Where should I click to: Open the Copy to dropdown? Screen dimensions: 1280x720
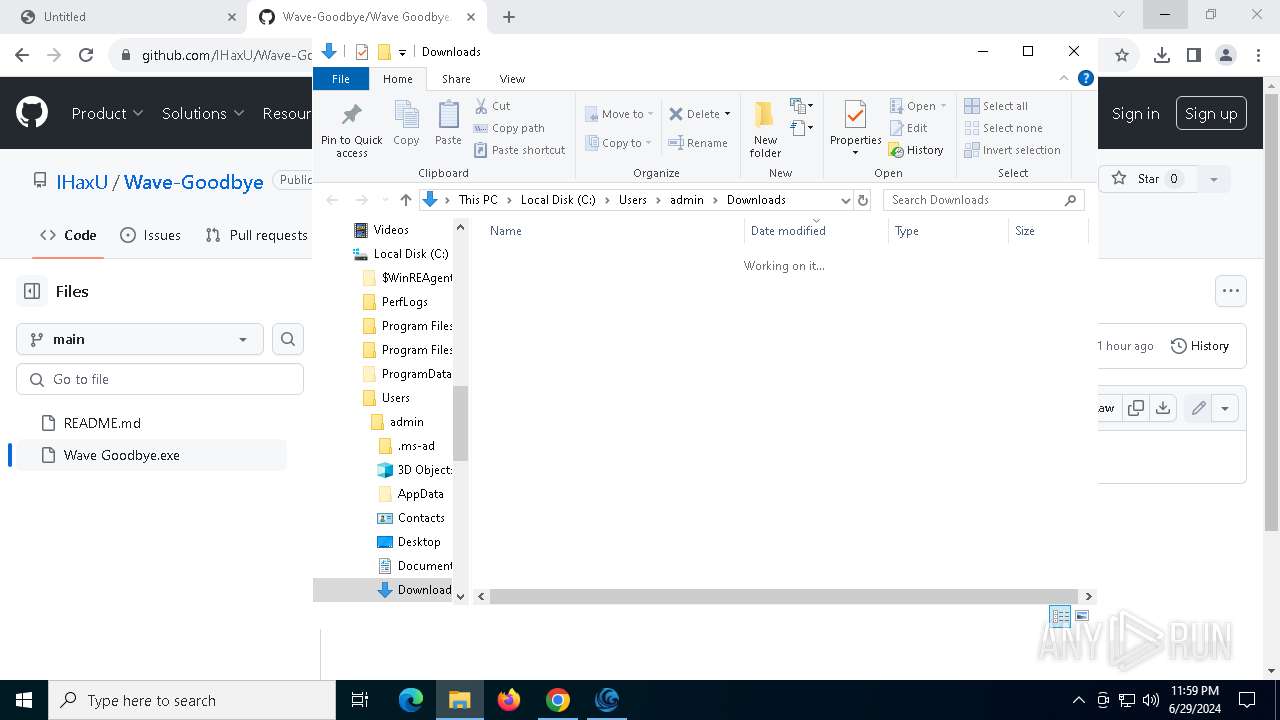click(x=618, y=143)
